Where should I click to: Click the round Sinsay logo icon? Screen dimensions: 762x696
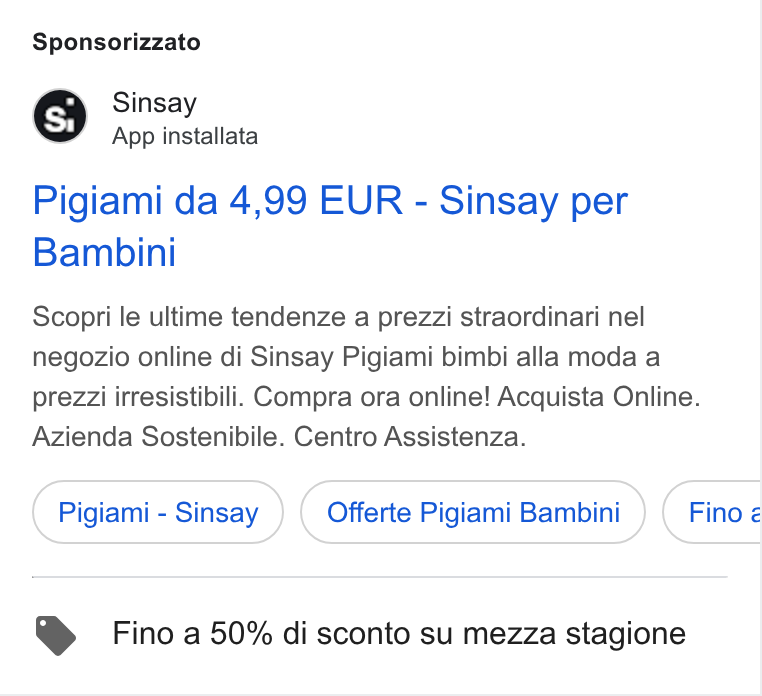click(x=60, y=116)
